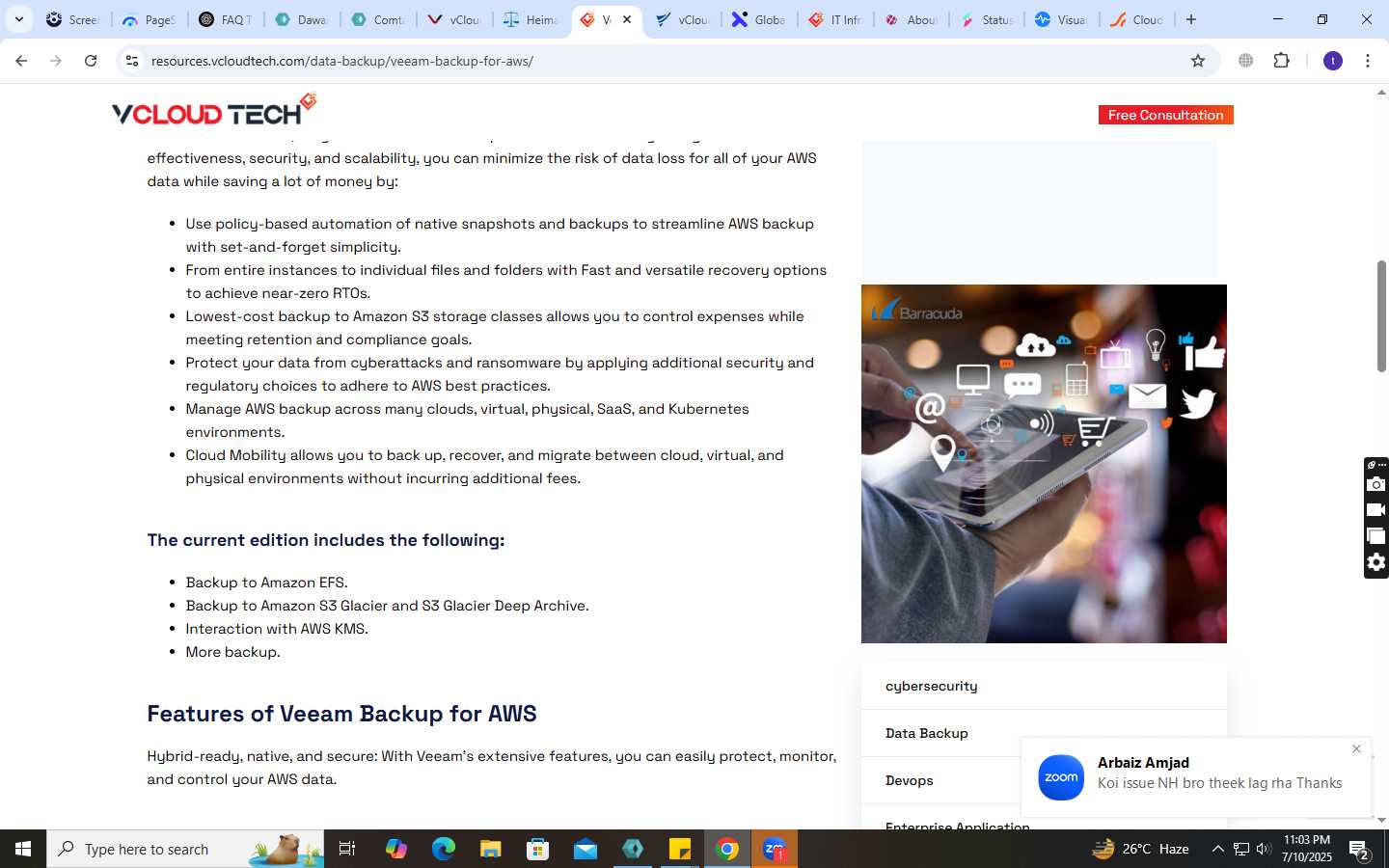
Task: Close the active Veeam tab
Action: coord(627,19)
